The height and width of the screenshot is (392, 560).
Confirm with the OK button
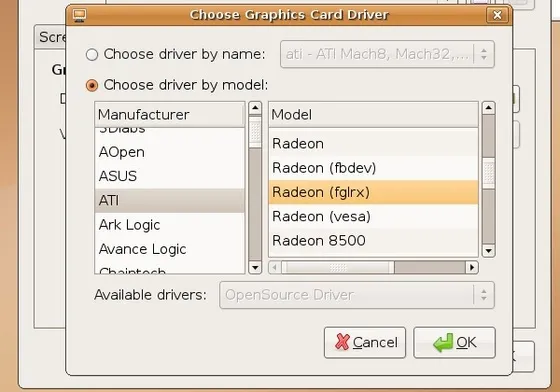coord(454,342)
